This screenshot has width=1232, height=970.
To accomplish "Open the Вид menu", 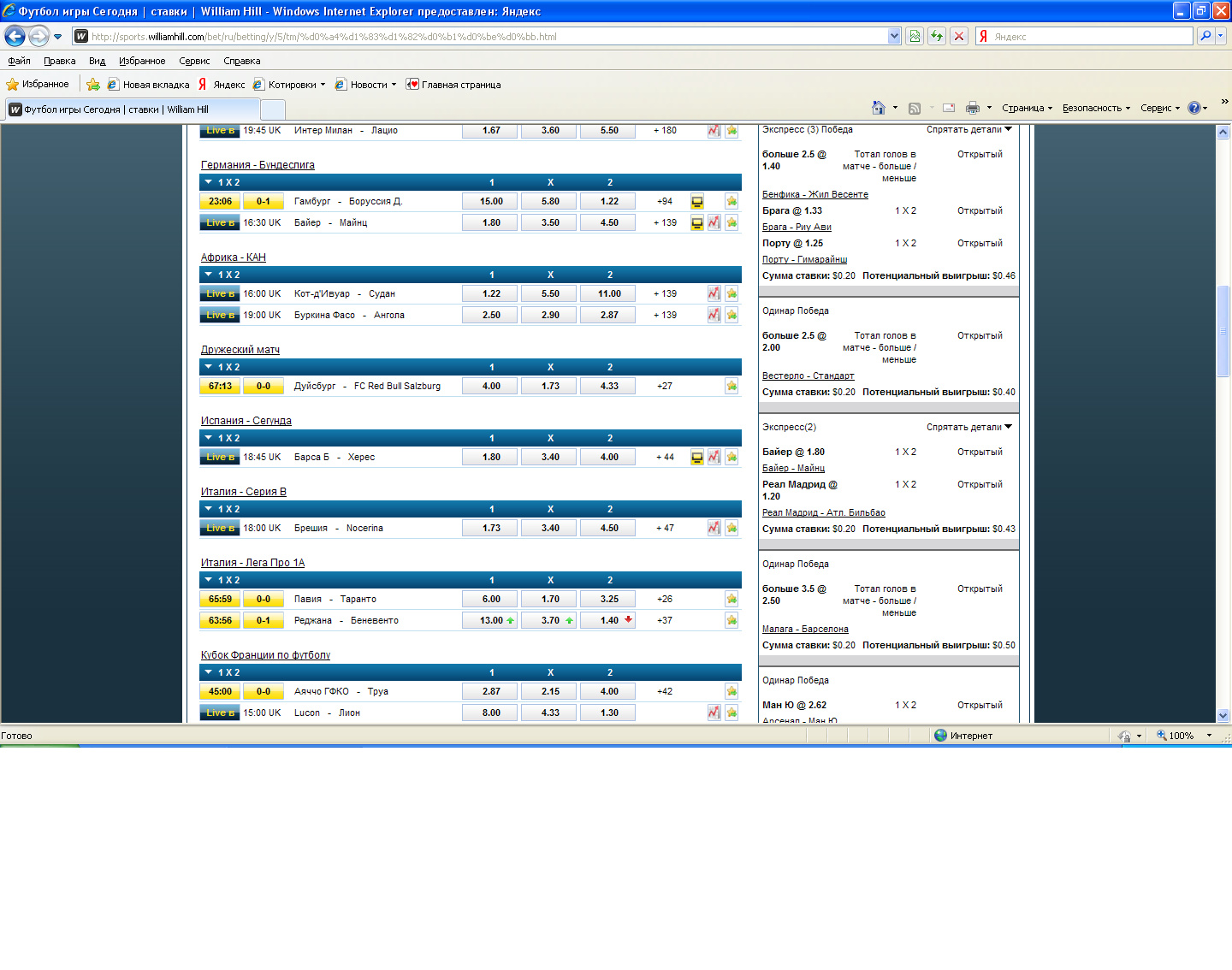I will (x=97, y=61).
